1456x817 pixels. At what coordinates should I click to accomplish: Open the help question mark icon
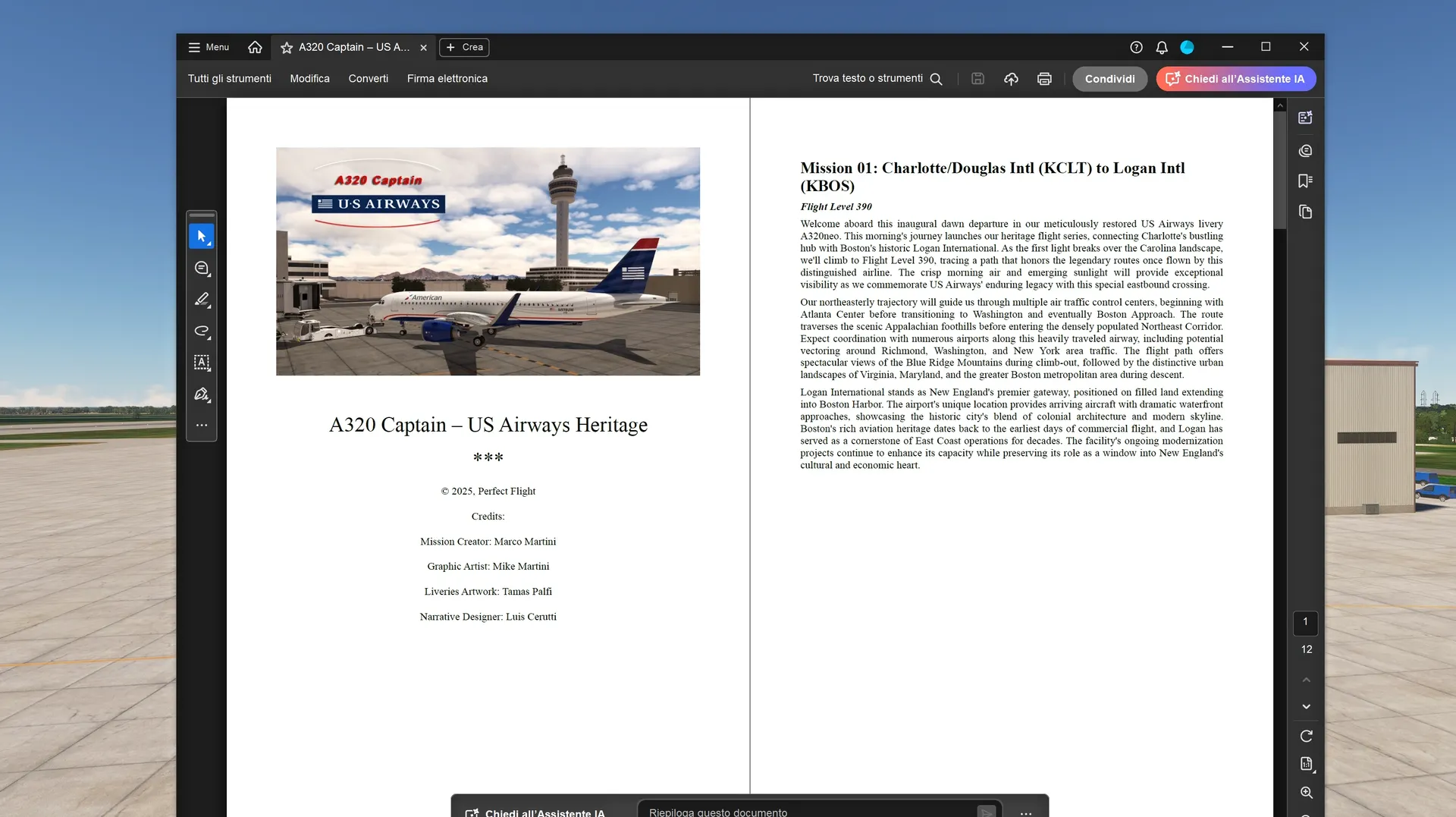1136,47
